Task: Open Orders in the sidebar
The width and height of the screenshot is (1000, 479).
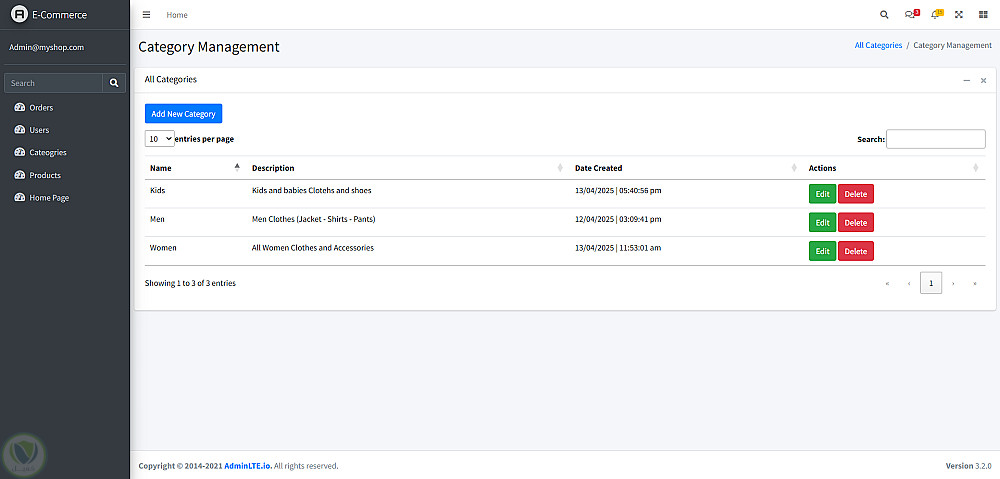Action: click(41, 107)
